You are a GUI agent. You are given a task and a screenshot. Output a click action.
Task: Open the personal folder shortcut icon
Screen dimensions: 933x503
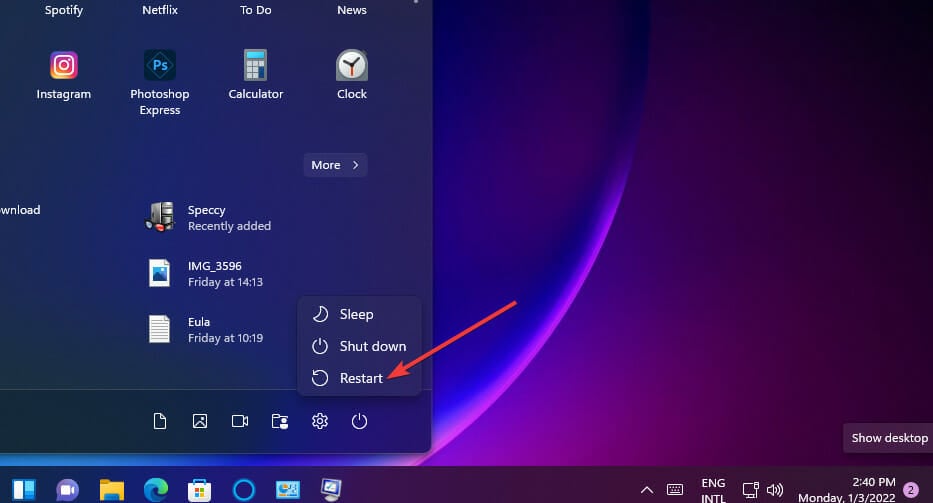(x=280, y=421)
